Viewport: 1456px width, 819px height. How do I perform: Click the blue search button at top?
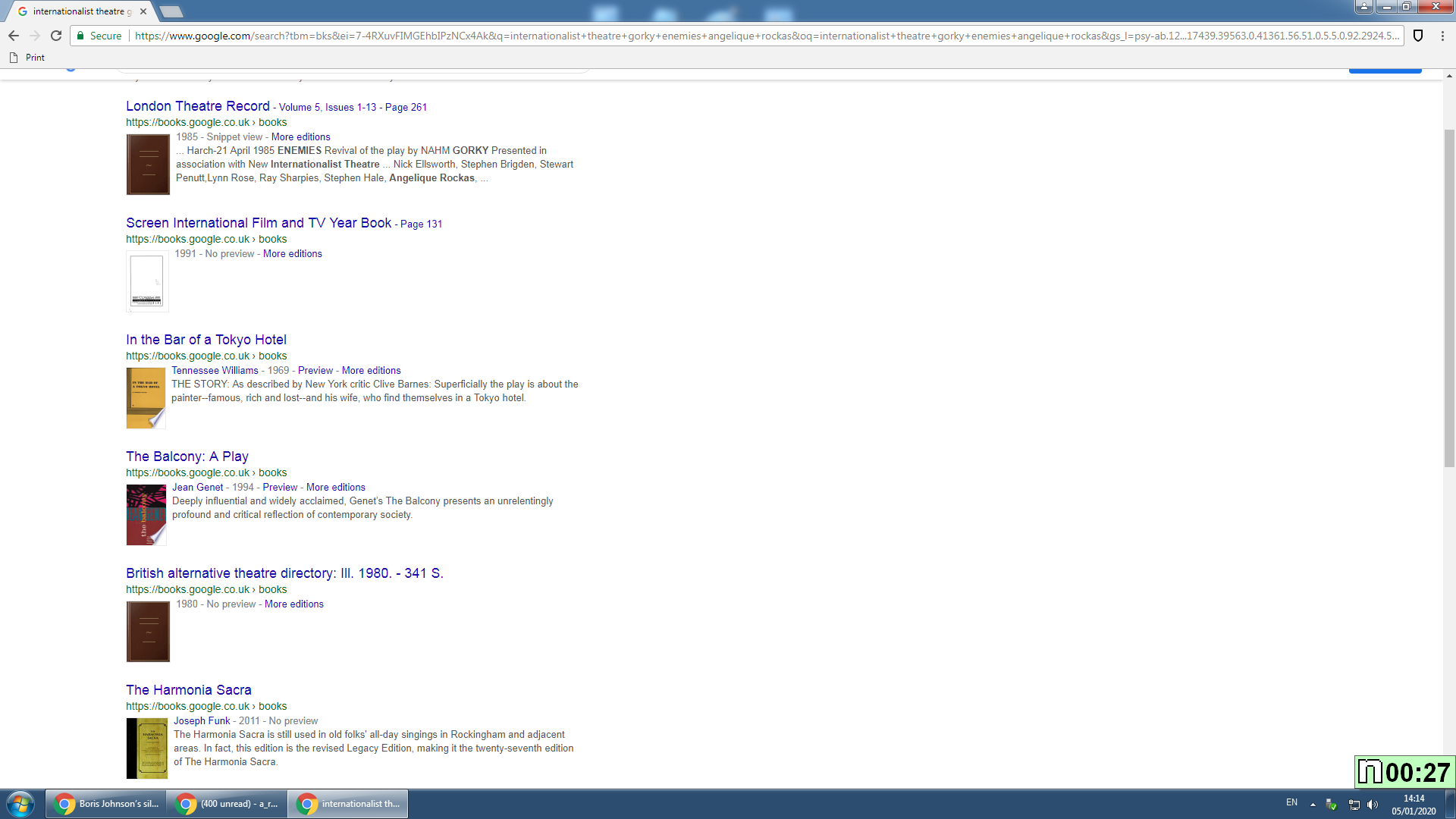[x=1385, y=71]
